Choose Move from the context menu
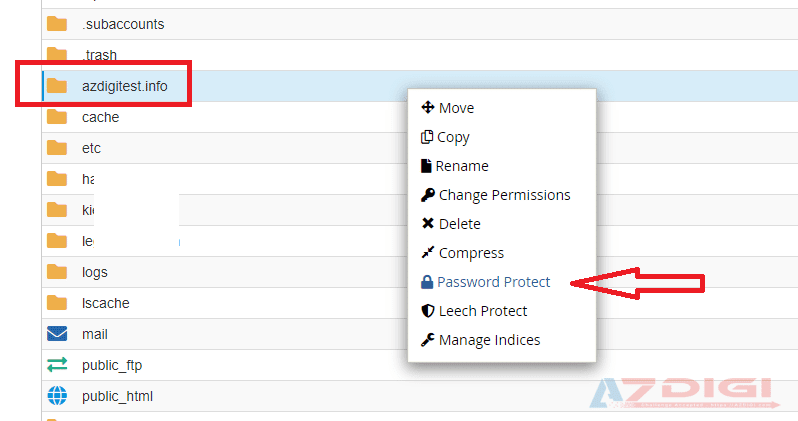 pyautogui.click(x=456, y=108)
